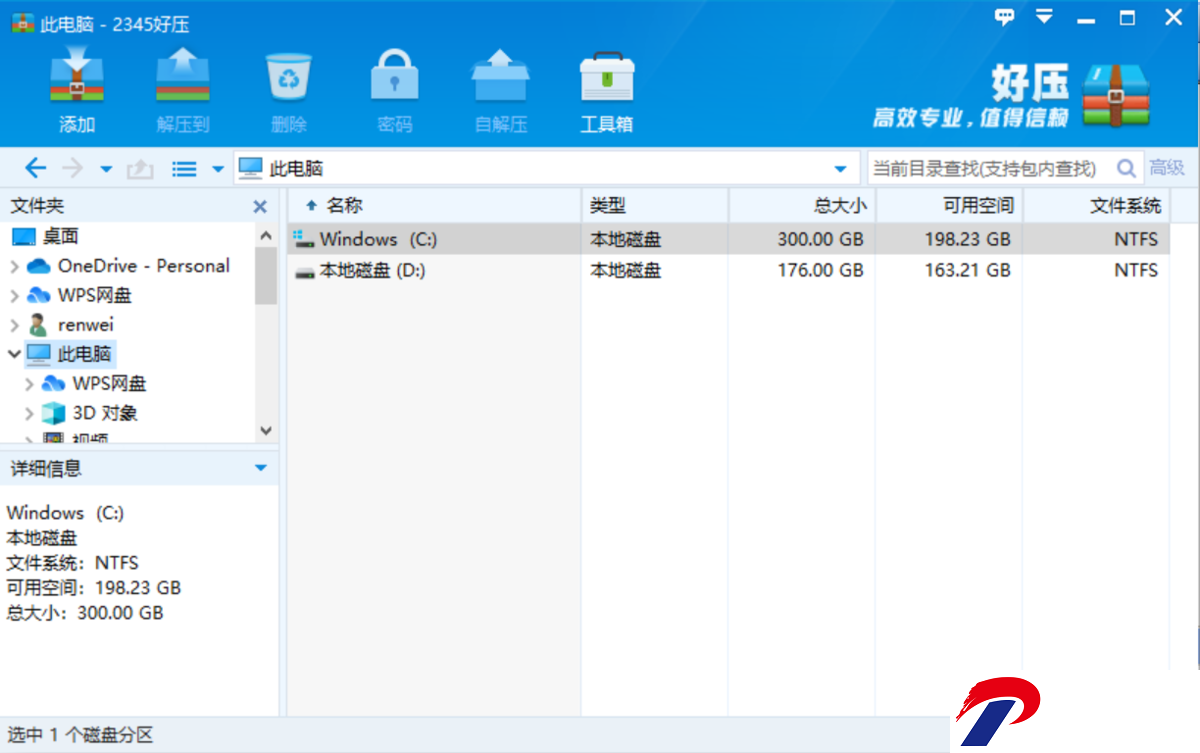This screenshot has width=1200, height=753.
Task: Click '总大小: 300.00 GB' in the details panel
Action: pos(85,613)
